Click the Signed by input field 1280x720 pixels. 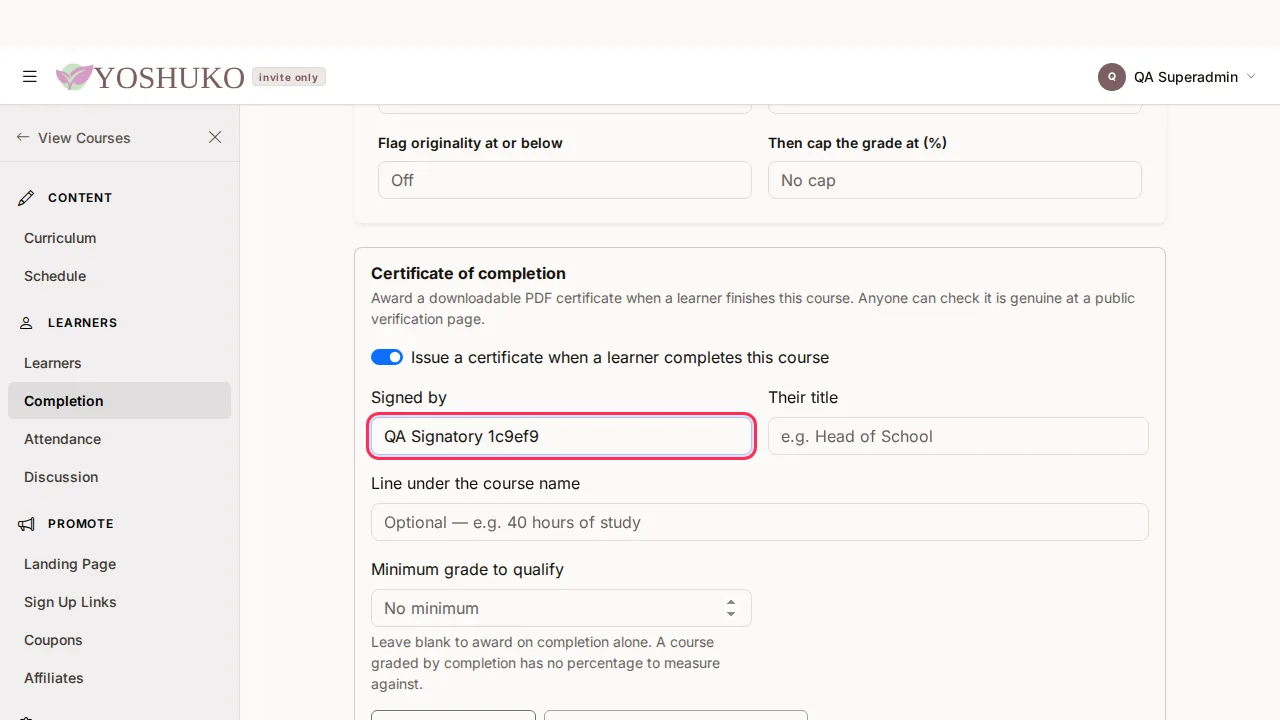tap(561, 436)
